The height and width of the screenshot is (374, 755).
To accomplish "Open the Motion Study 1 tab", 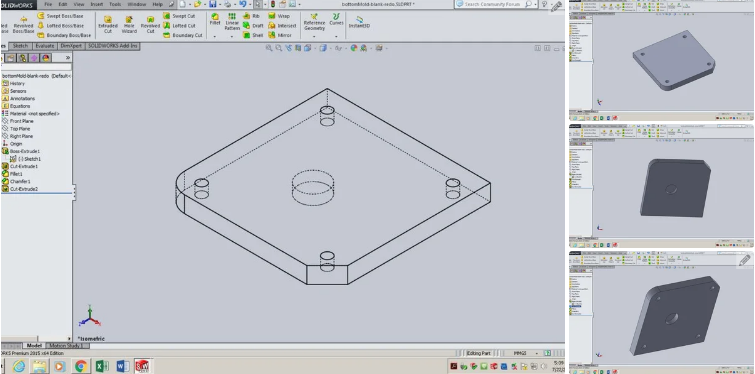I will click(x=65, y=346).
